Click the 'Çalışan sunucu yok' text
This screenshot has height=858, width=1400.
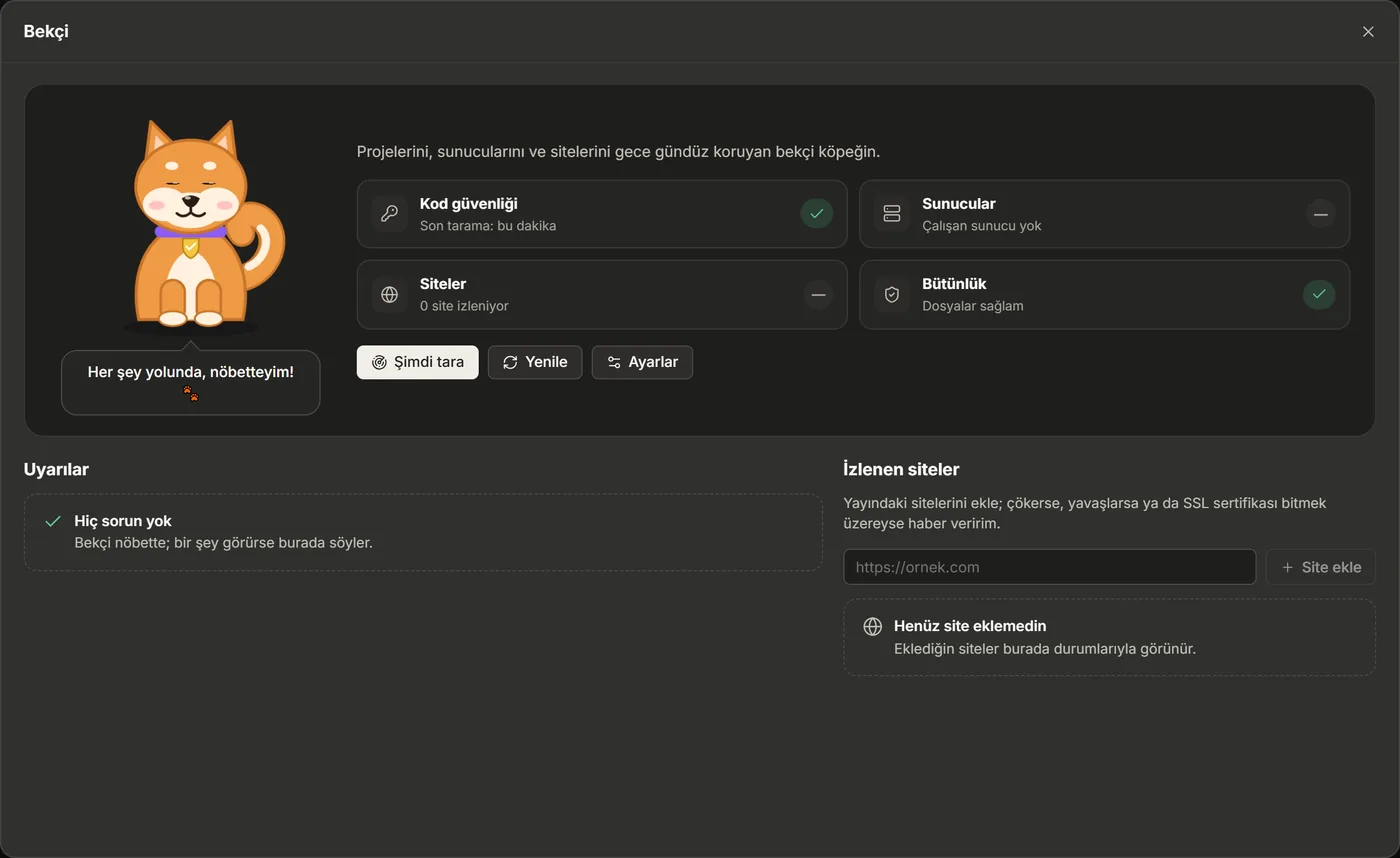tap(982, 226)
